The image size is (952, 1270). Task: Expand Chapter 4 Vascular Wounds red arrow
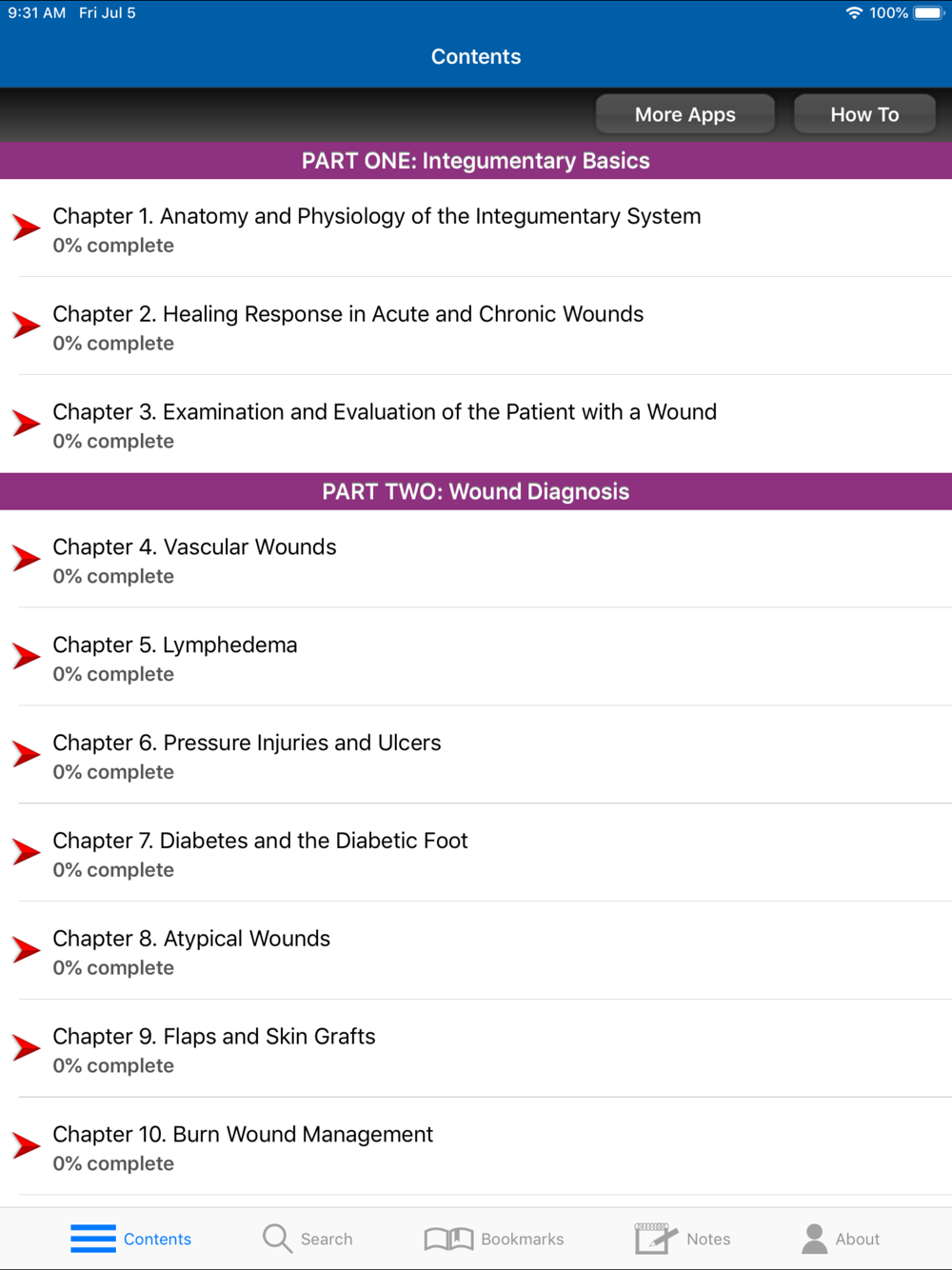26,558
